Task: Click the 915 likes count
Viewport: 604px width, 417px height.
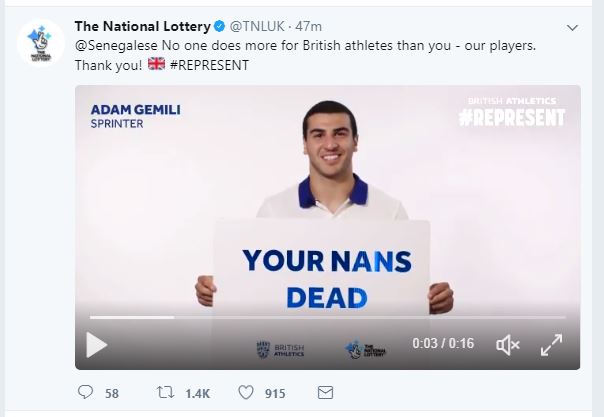Action: tap(275, 394)
